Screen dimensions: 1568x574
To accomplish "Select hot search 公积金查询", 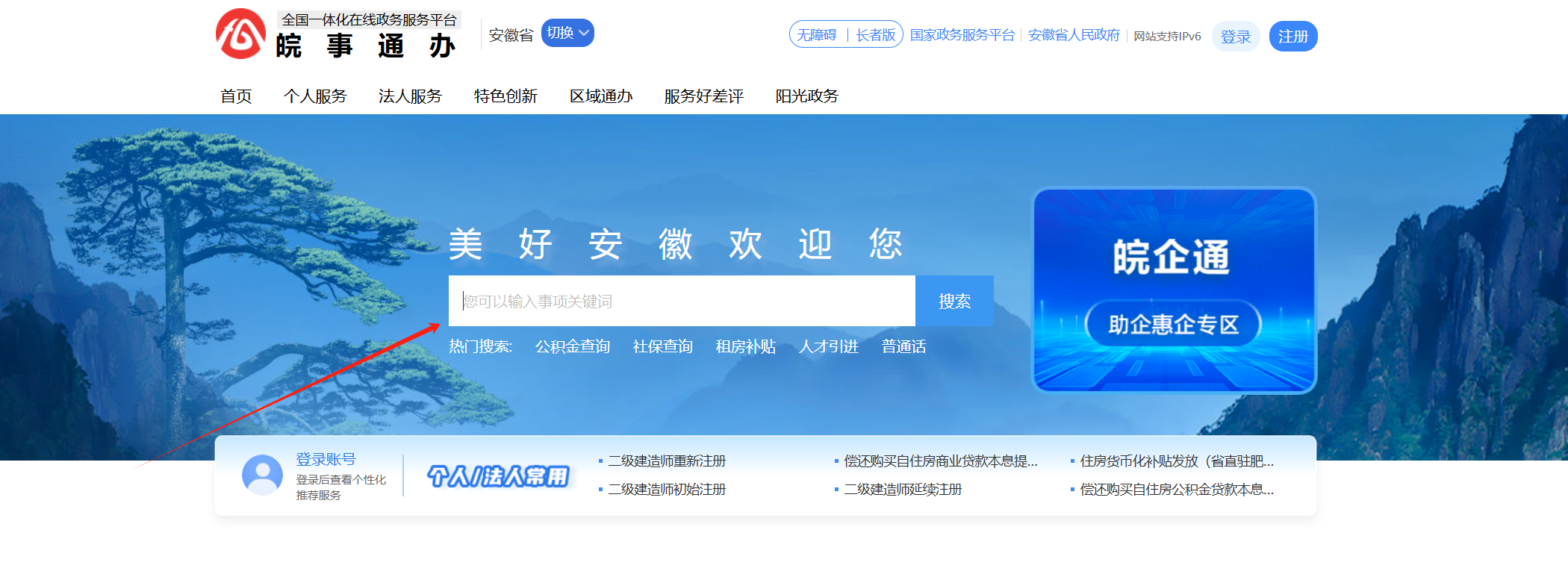I will tap(572, 346).
